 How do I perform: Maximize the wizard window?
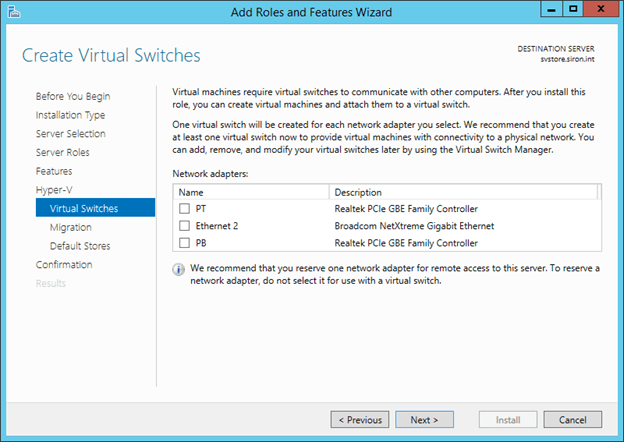[x=573, y=9]
